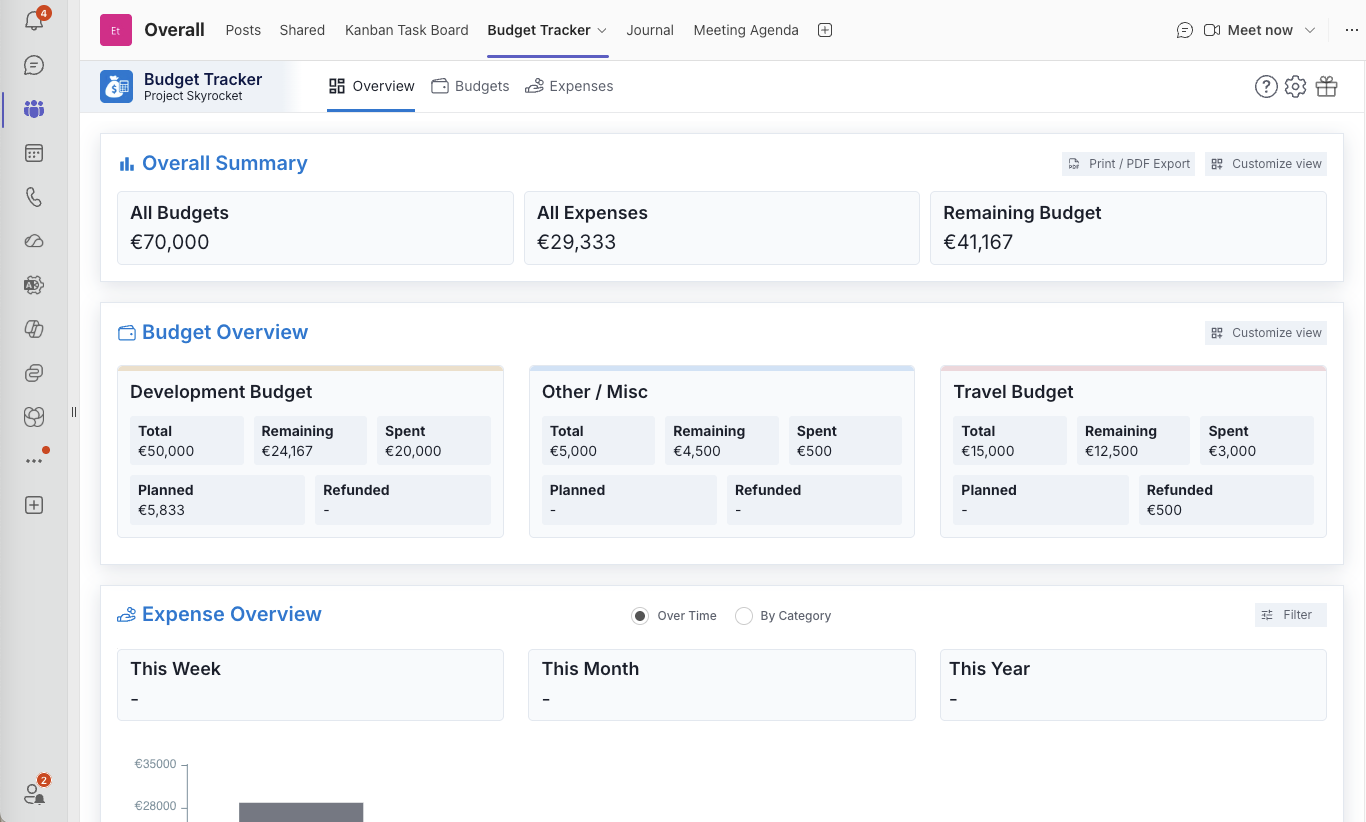This screenshot has height=822, width=1366.
Task: Open the Journal tab
Action: pyautogui.click(x=650, y=30)
